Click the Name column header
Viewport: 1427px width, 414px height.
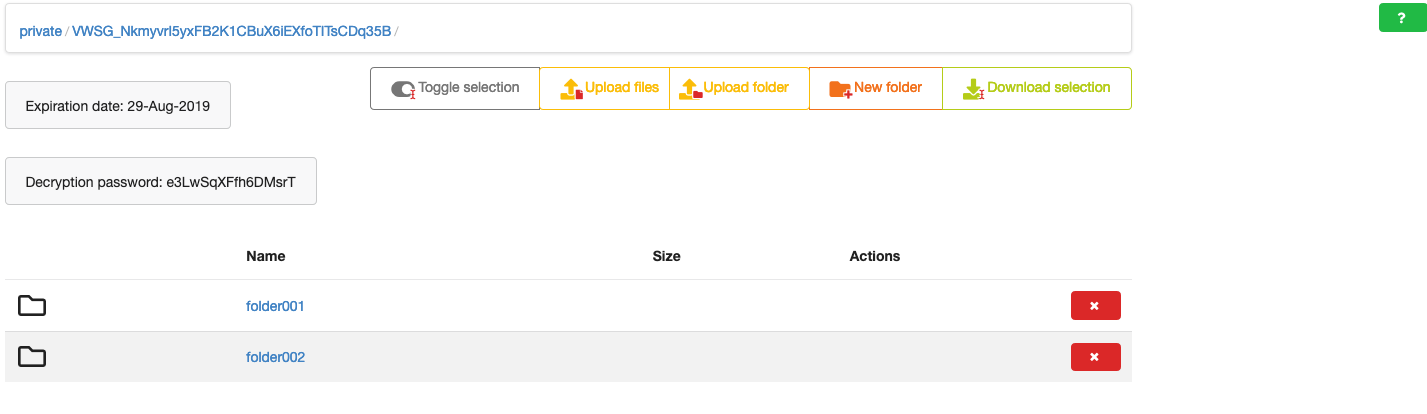click(x=266, y=256)
